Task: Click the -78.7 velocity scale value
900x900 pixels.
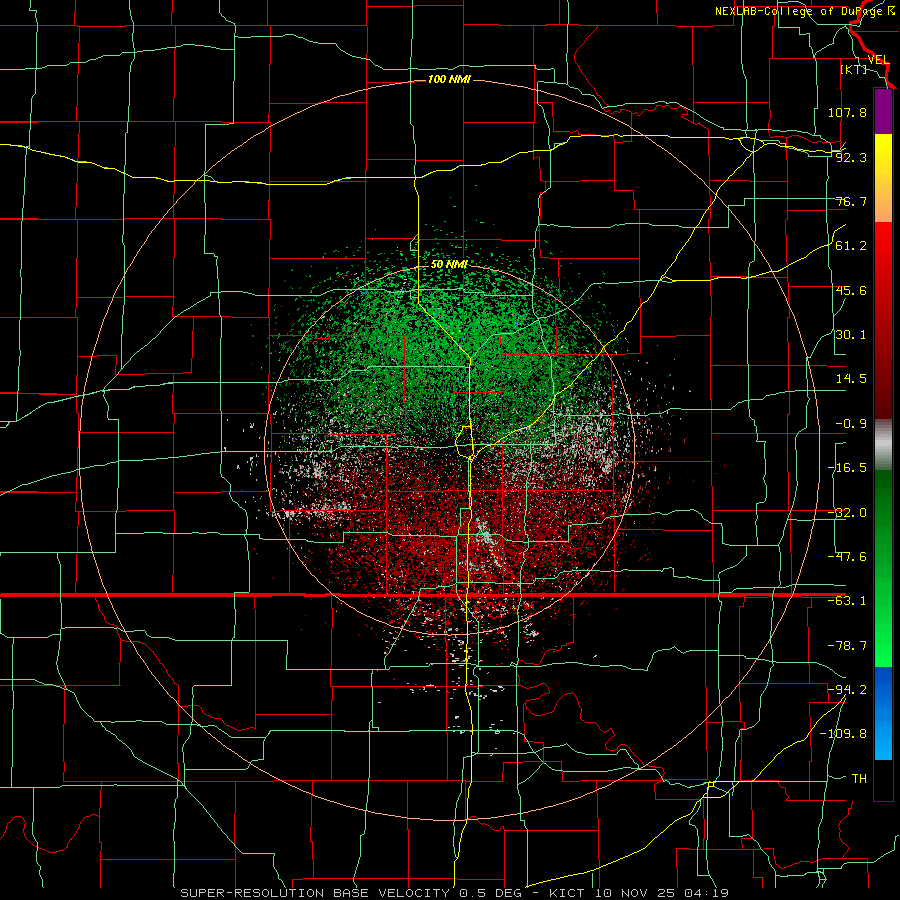Action: [847, 646]
